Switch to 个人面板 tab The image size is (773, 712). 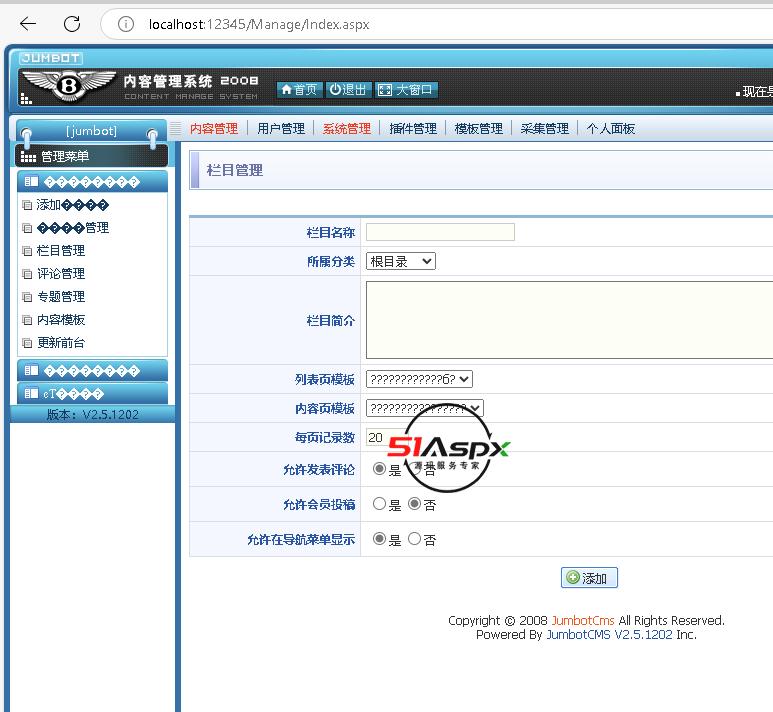tap(611, 129)
